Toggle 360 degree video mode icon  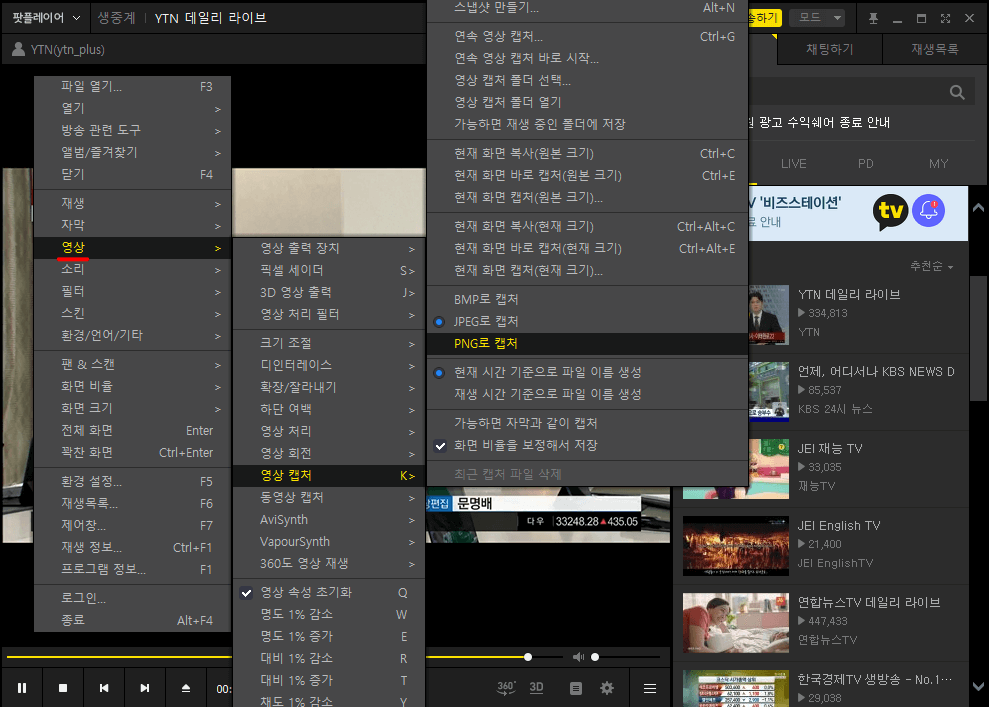tap(506, 688)
